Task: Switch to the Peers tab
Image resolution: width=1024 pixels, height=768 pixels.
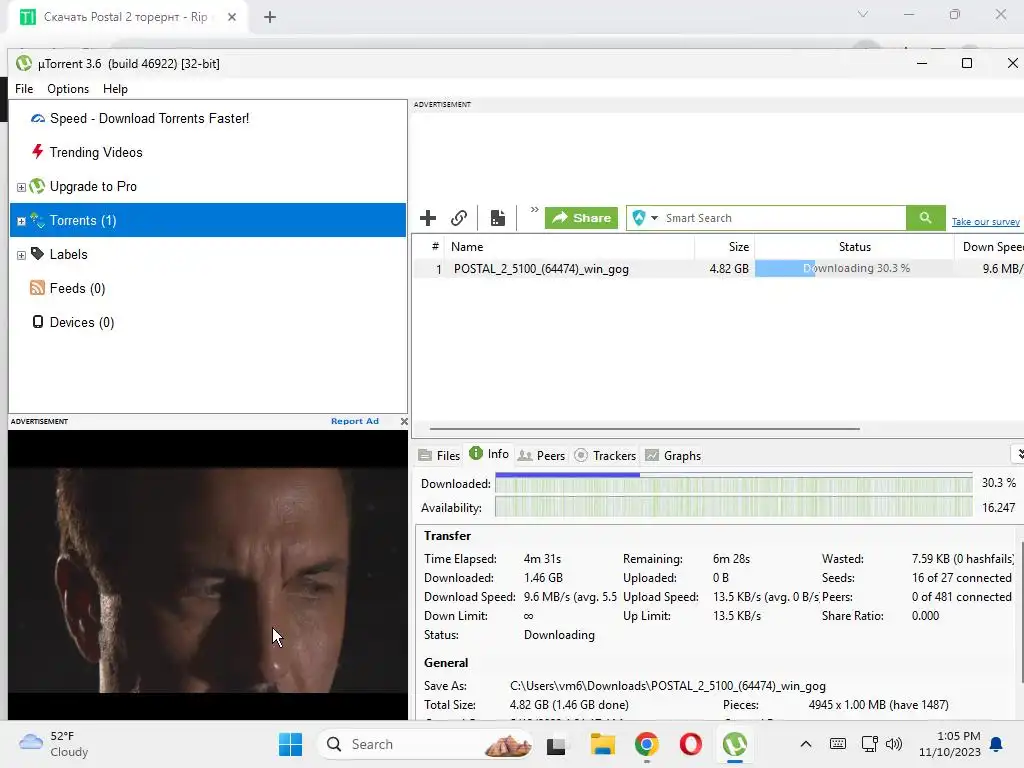Action: (541, 456)
